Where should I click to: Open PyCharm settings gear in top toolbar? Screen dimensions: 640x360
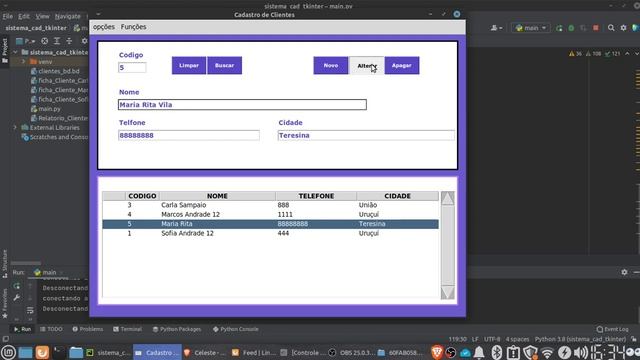[x=623, y=28]
